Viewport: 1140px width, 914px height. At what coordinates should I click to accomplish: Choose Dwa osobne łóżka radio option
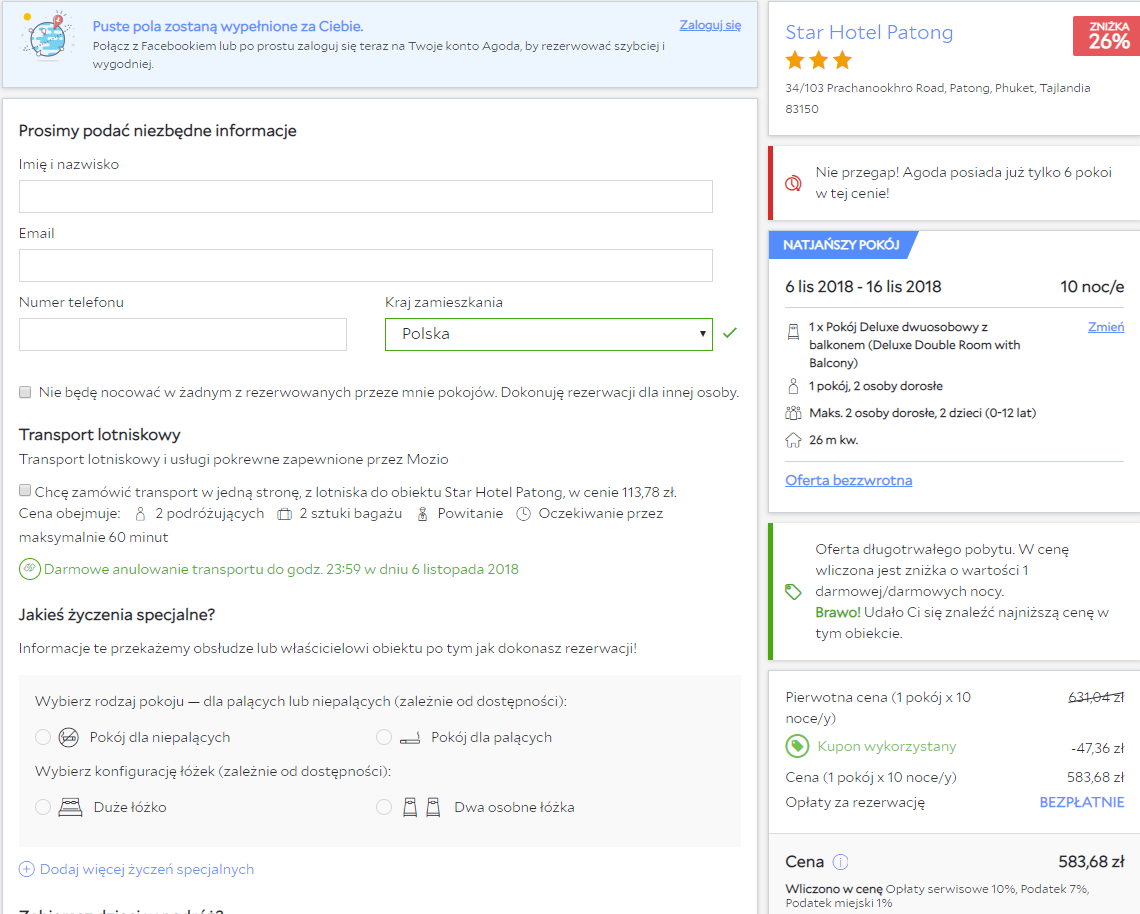[x=384, y=807]
